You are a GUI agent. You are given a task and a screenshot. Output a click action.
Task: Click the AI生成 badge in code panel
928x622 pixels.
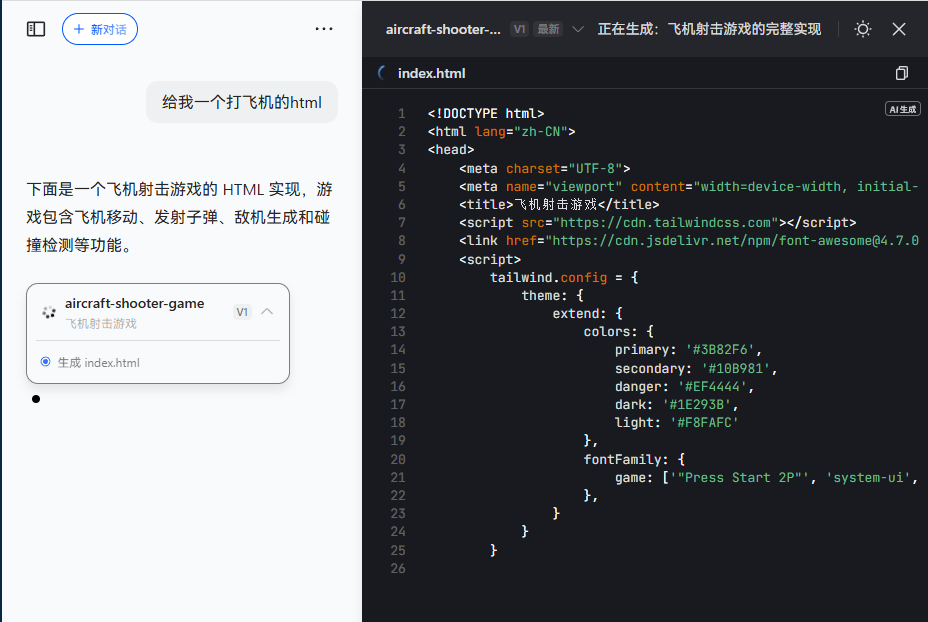tap(901, 108)
